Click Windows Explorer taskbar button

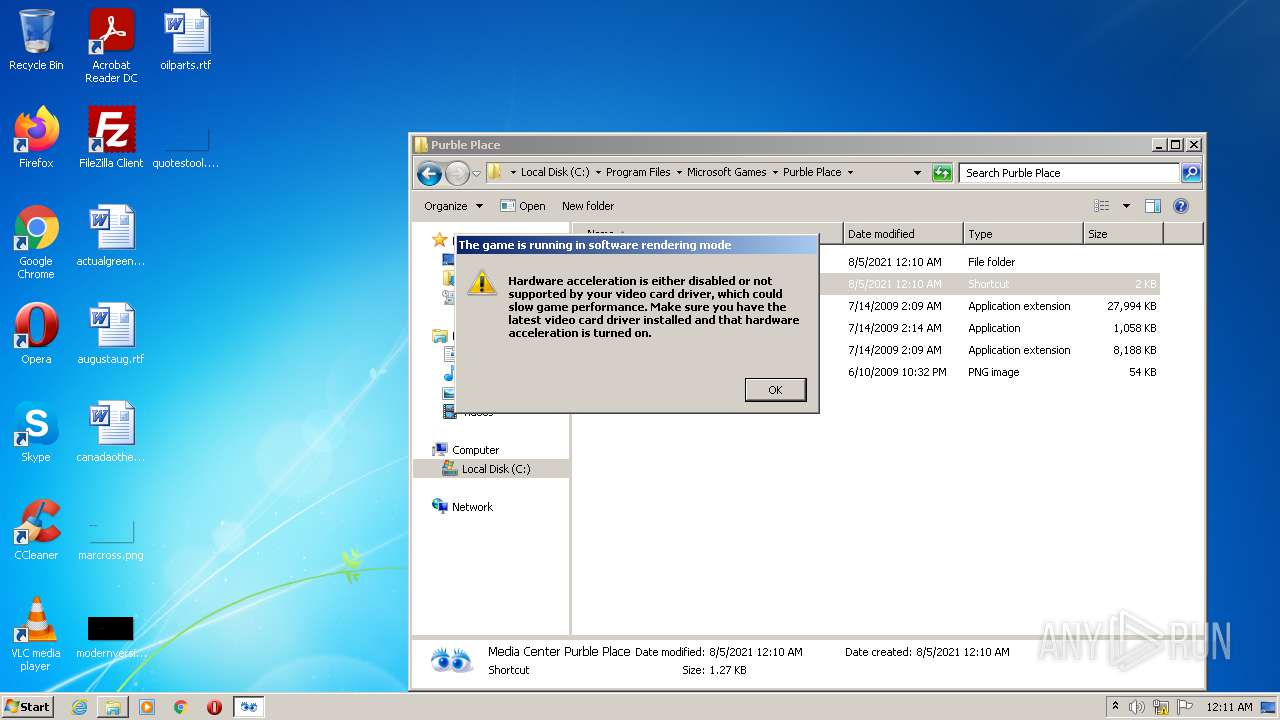coord(113,707)
